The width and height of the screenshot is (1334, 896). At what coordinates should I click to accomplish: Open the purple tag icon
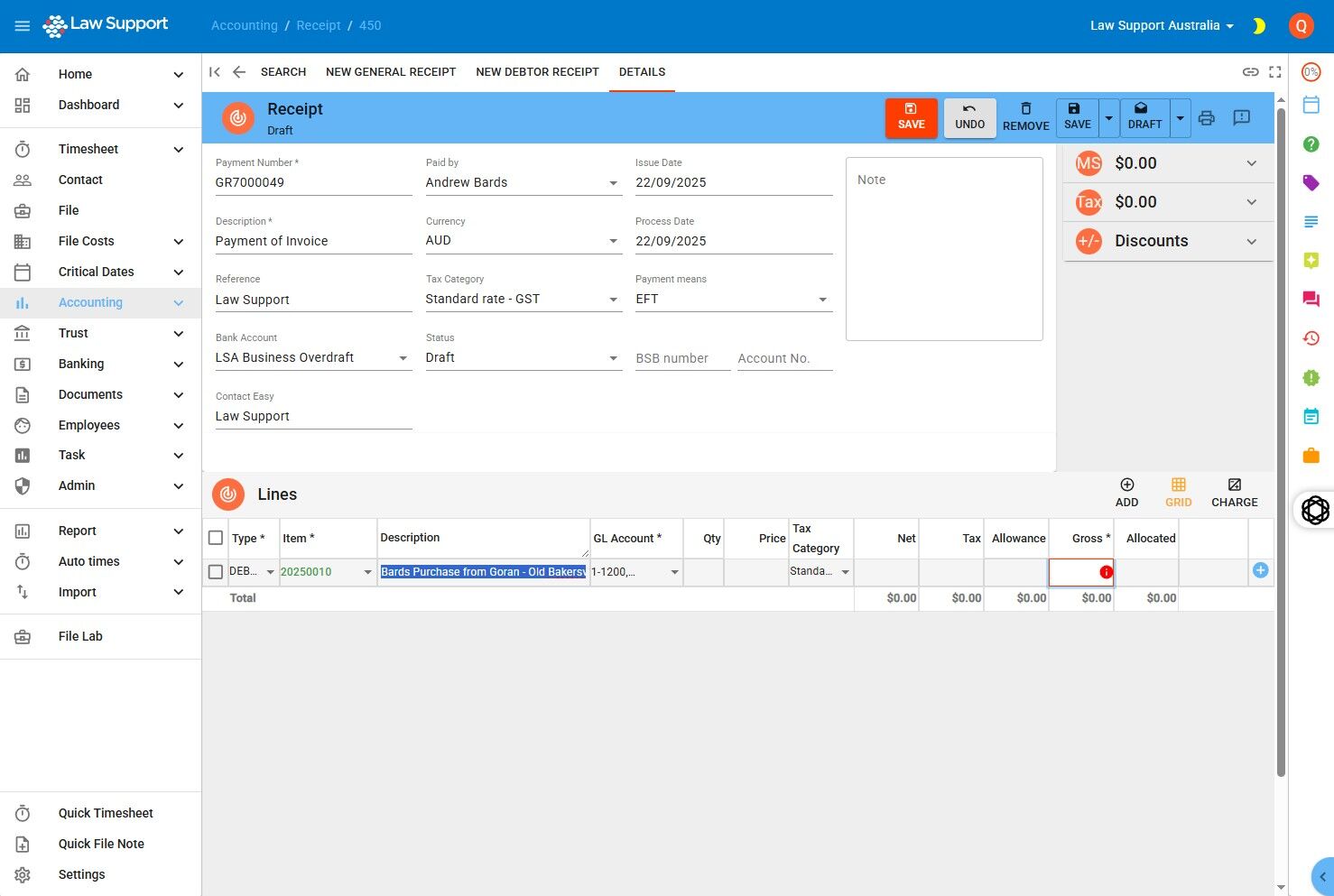pos(1311,183)
